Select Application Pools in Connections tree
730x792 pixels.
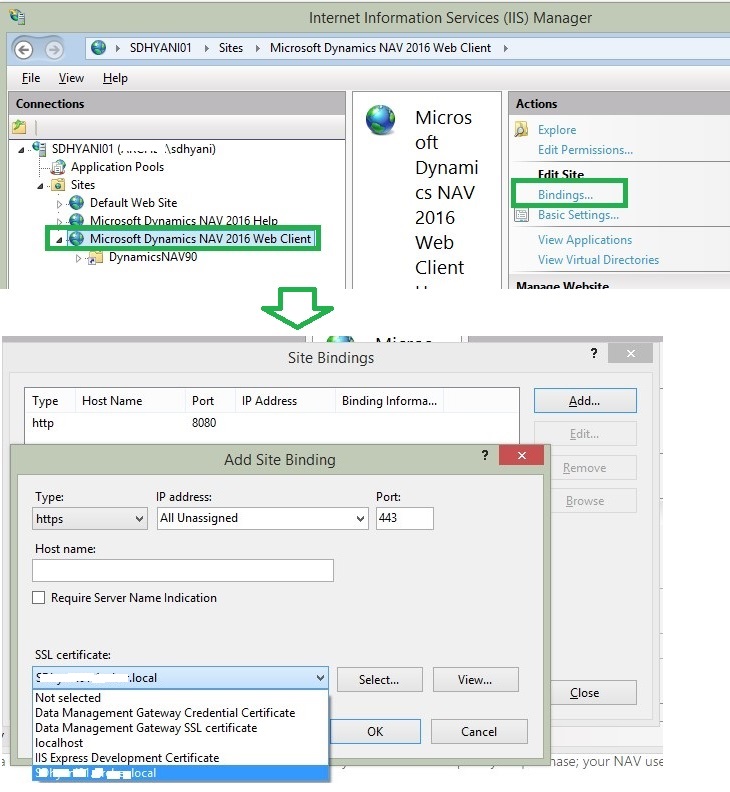pyautogui.click(x=117, y=167)
